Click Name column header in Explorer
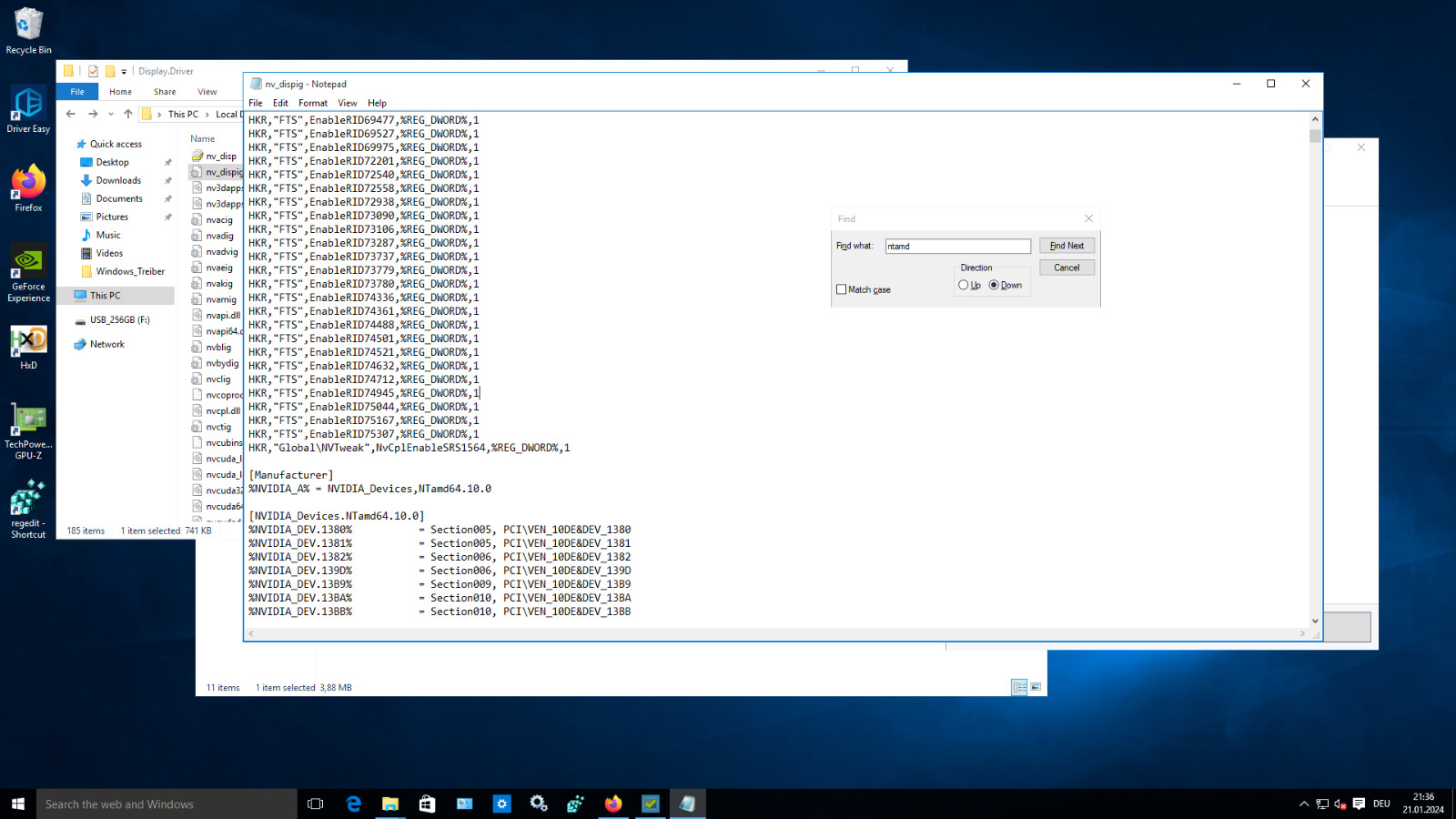The height and width of the screenshot is (819, 1456). tap(203, 139)
